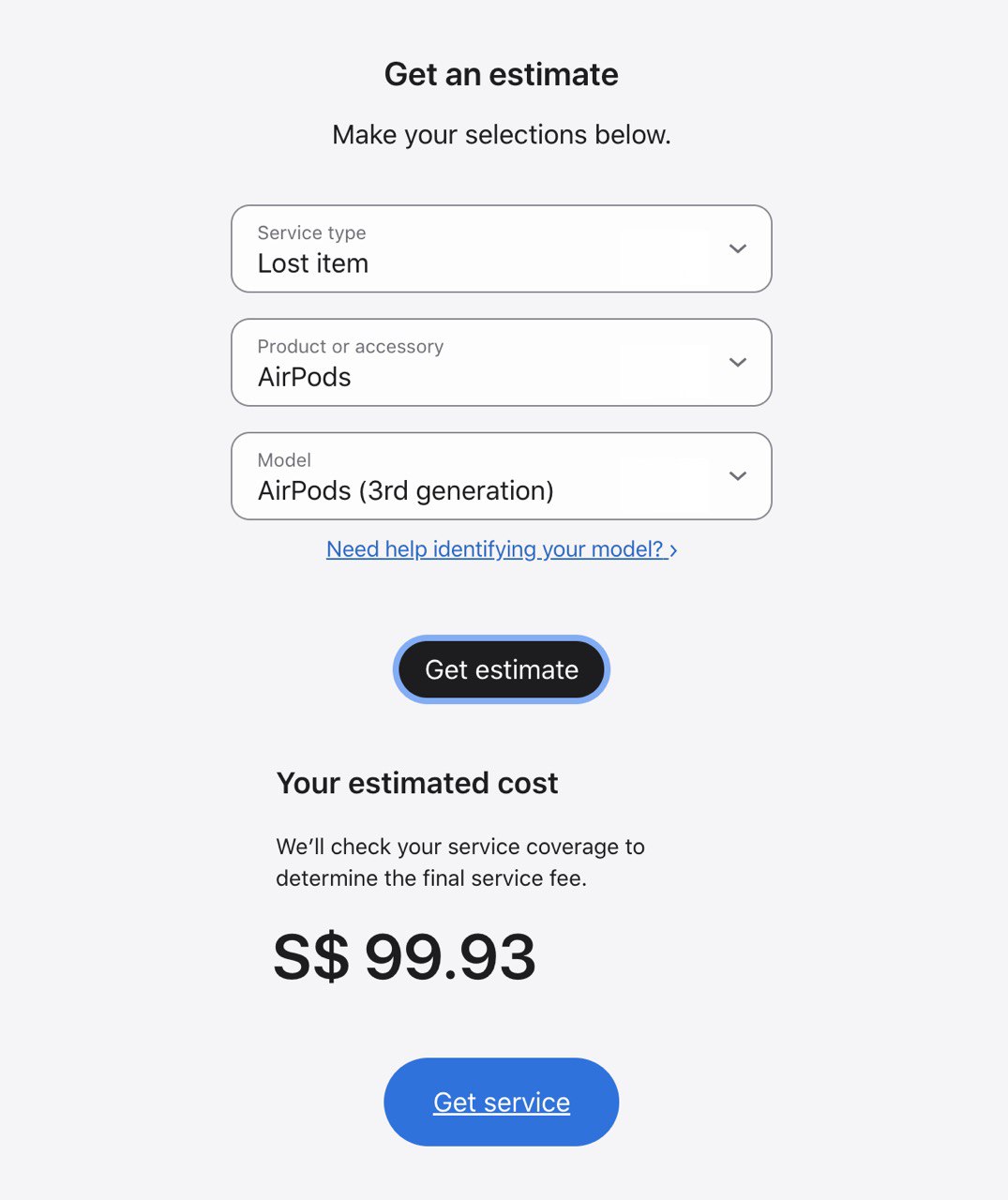
Task: Click the 'Get an estimate' heading
Action: [x=501, y=74]
